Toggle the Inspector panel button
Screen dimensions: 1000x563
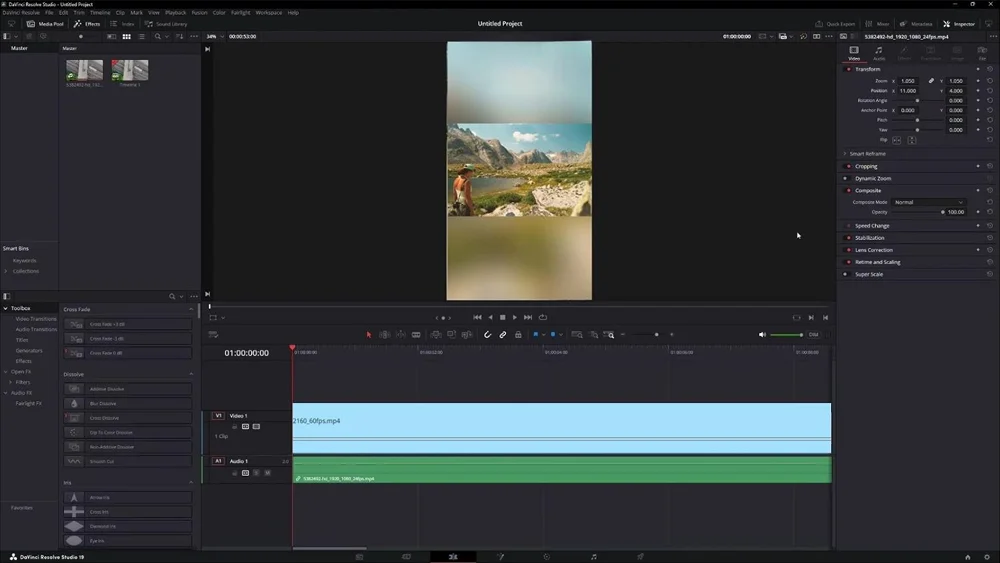click(x=959, y=24)
